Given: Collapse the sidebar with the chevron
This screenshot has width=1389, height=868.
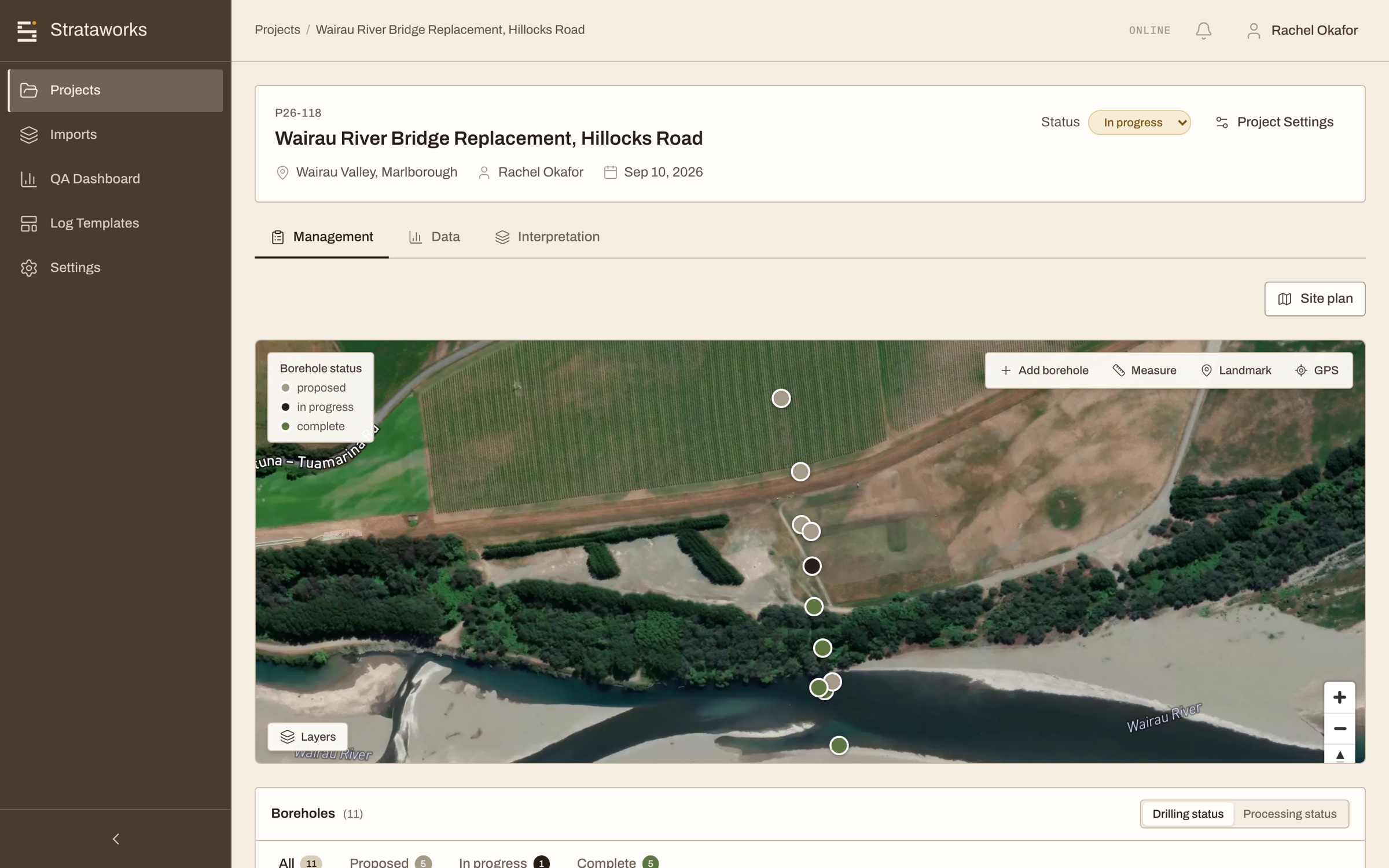Looking at the screenshot, I should [116, 839].
